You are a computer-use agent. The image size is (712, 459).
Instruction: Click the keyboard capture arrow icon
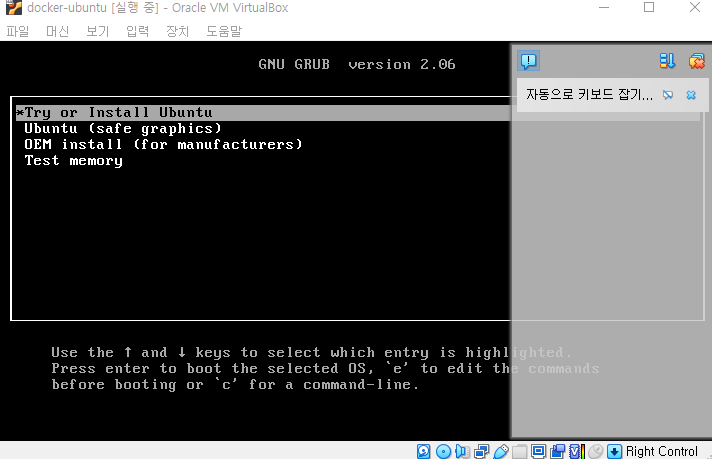click(x=614, y=451)
